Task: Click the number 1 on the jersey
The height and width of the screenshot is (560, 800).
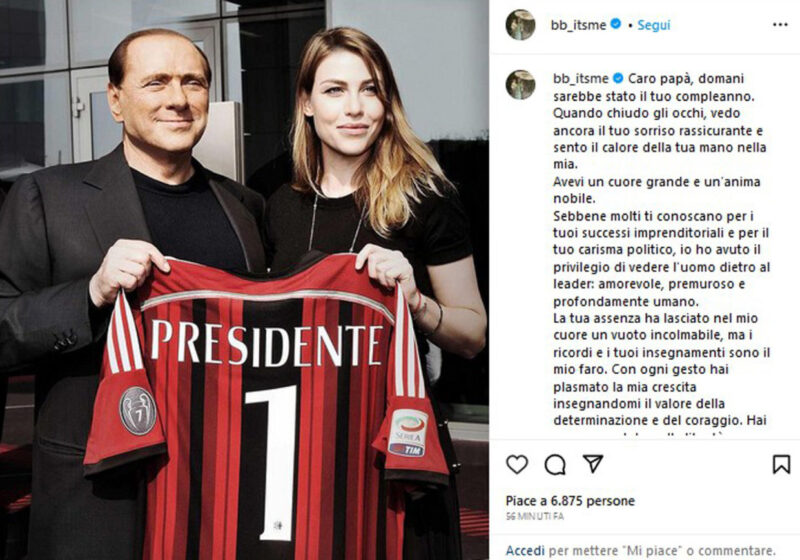Action: pos(272,463)
